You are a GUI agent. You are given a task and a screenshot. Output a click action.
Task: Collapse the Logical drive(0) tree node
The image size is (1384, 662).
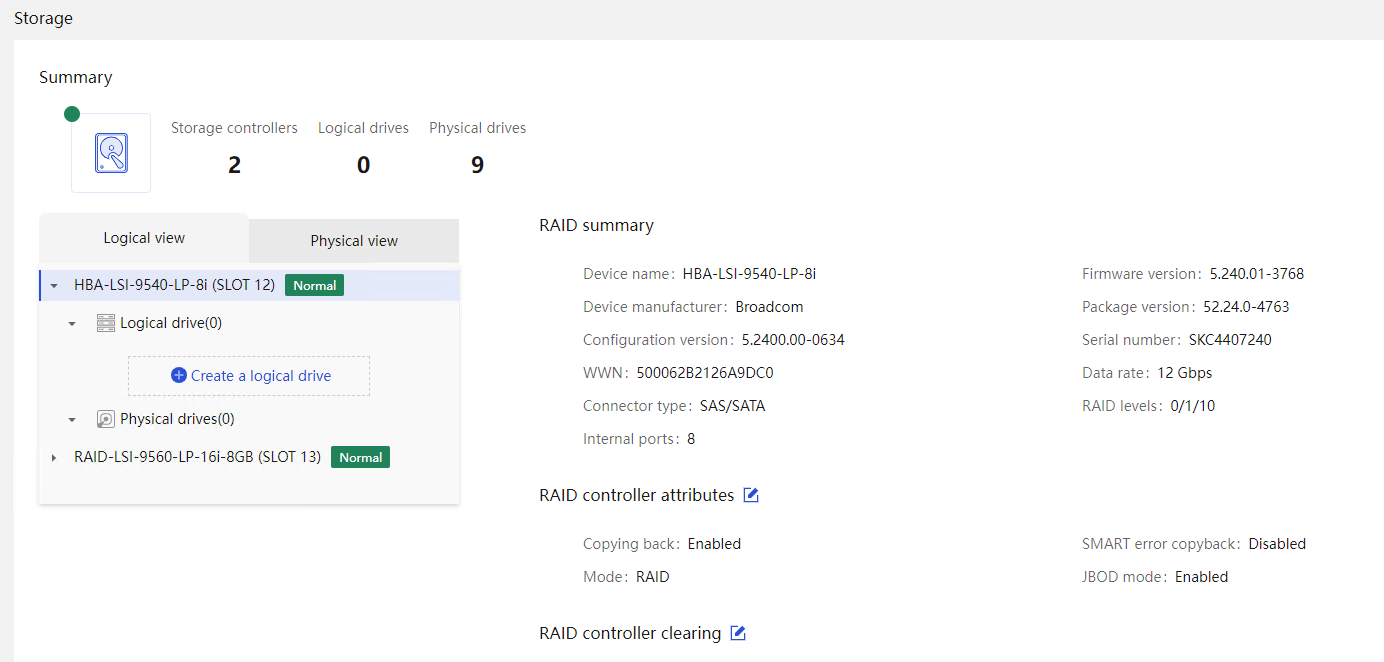tap(72, 324)
